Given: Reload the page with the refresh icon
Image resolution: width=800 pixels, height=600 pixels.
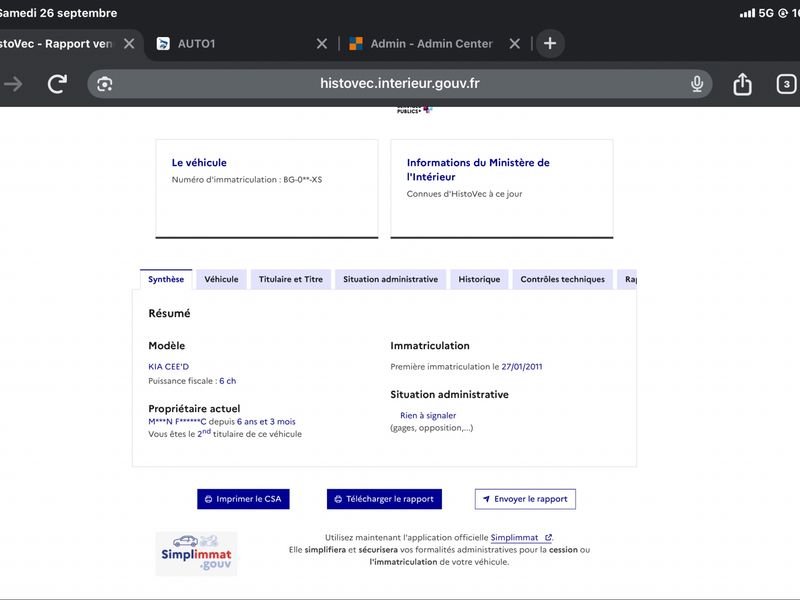Looking at the screenshot, I should [57, 84].
